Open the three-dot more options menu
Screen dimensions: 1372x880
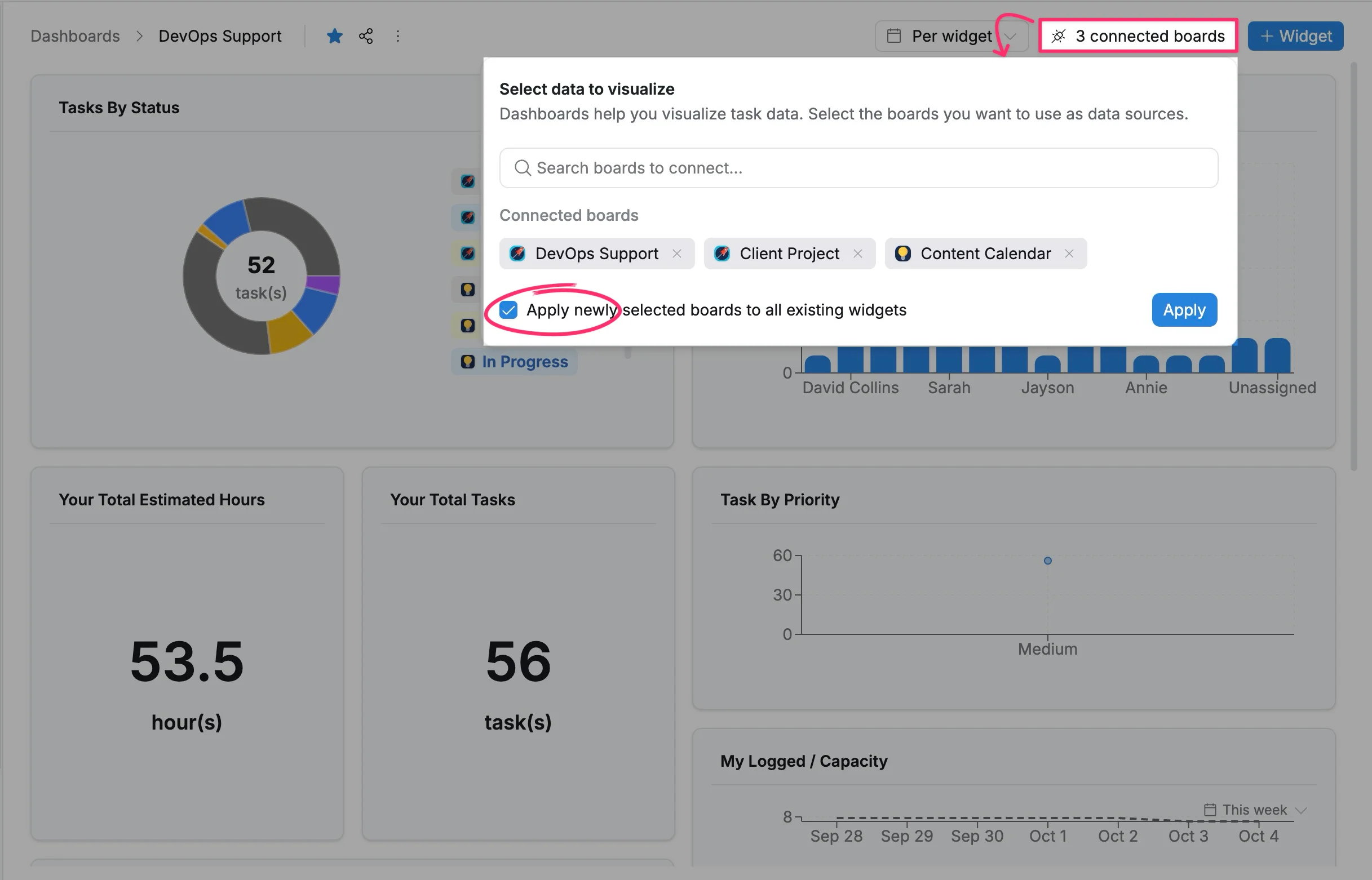coord(398,36)
